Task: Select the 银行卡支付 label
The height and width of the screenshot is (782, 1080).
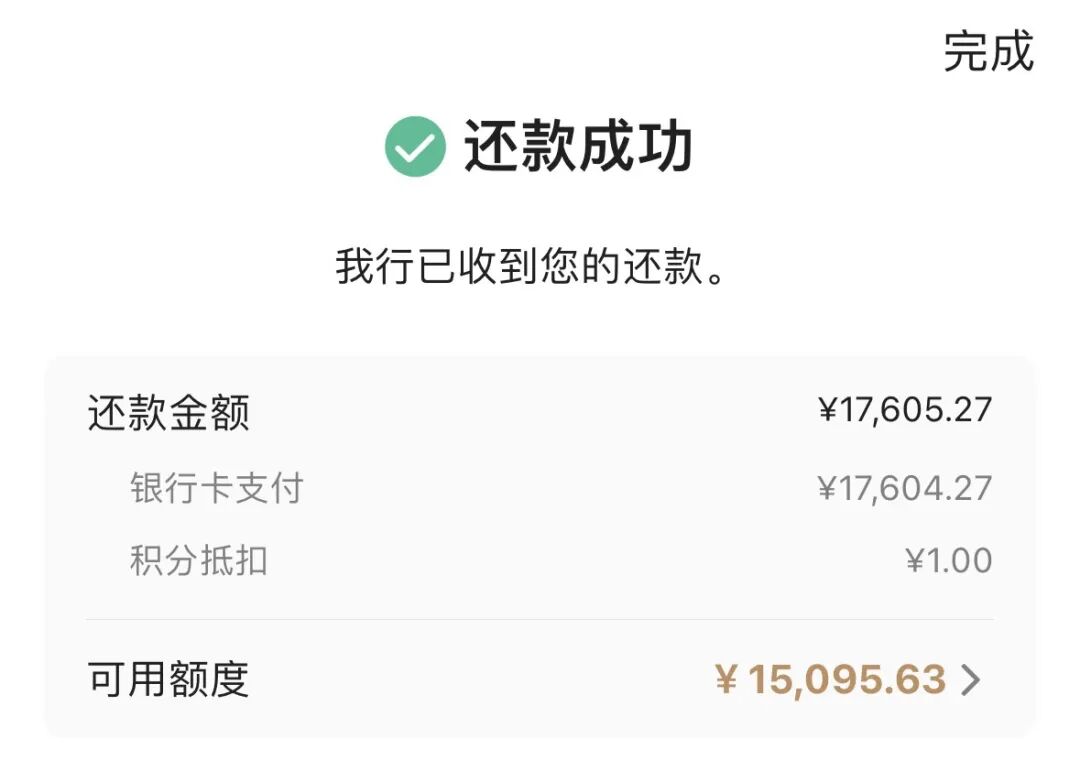Action: 216,489
